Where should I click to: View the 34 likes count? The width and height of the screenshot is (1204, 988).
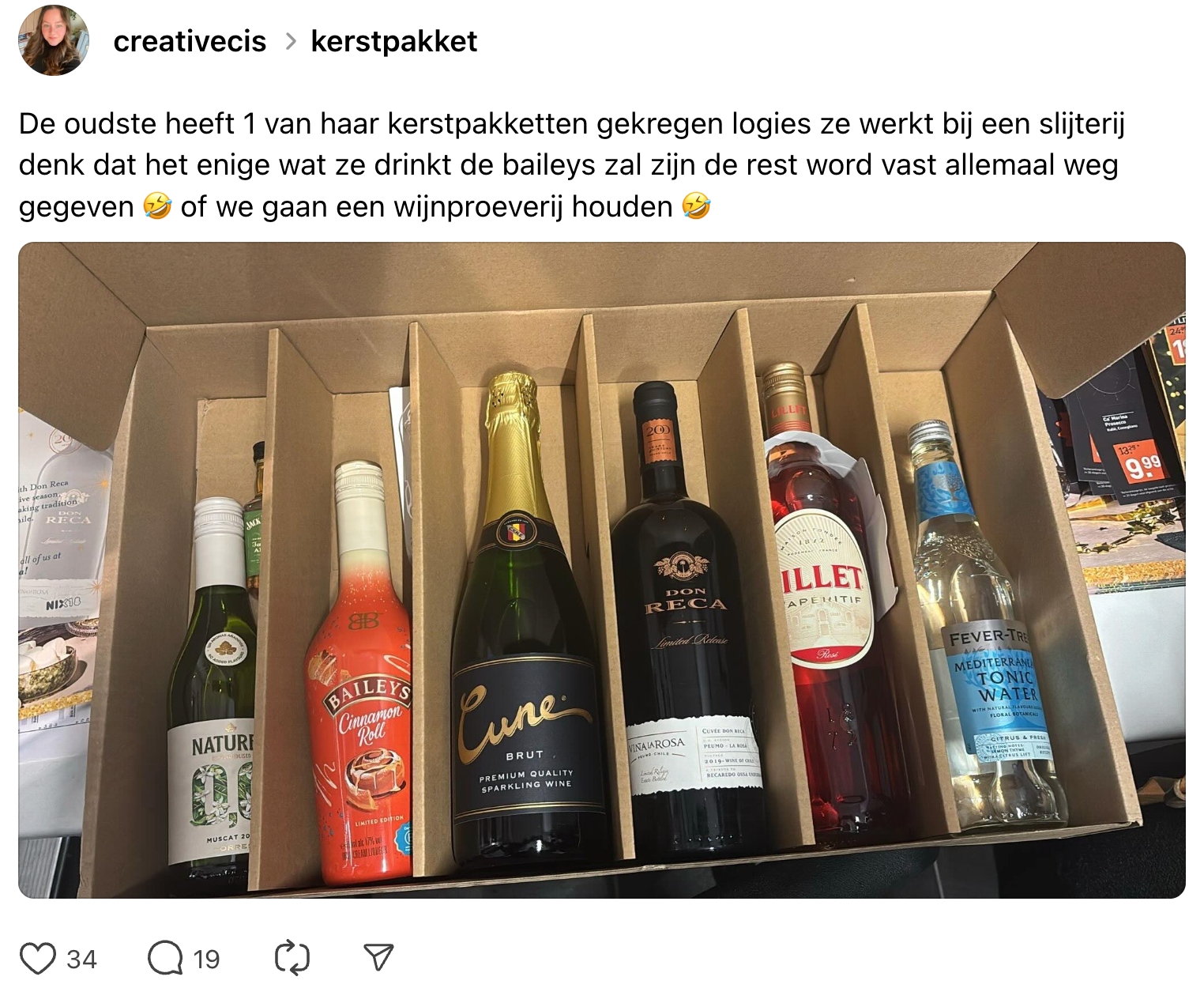pos(81,960)
